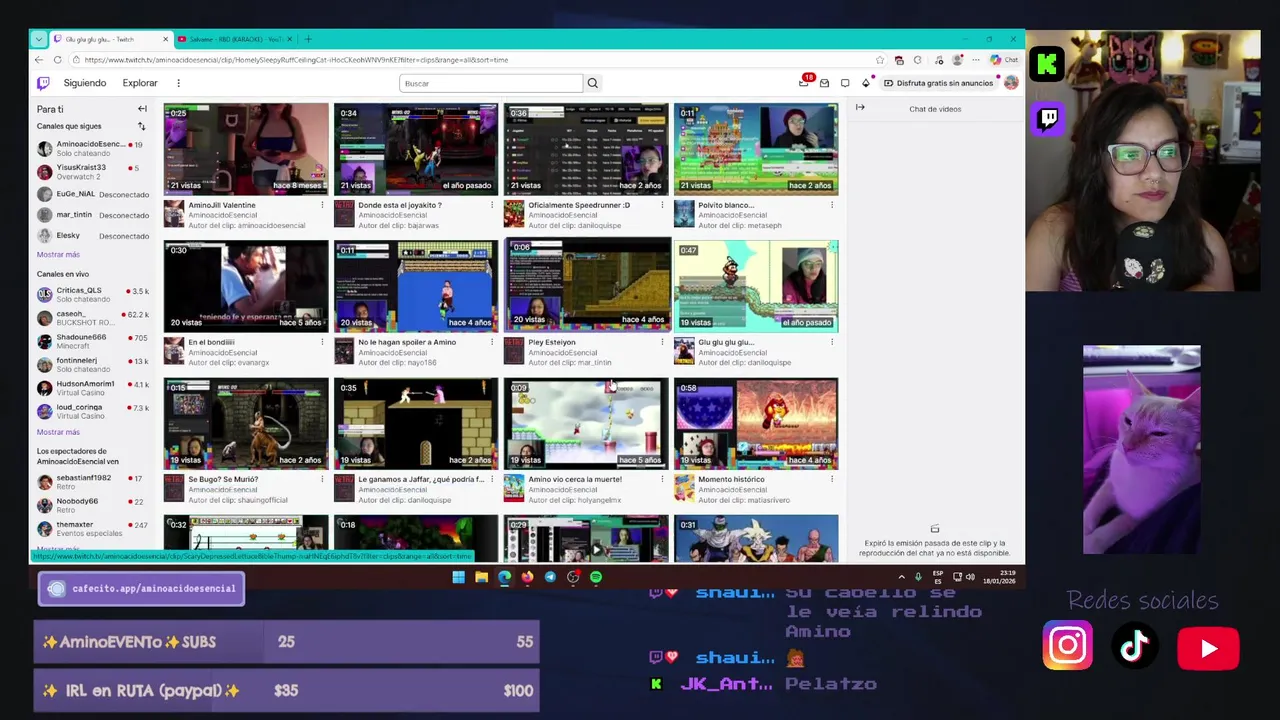Open Firefox from the taskbar
This screenshot has width=1280, height=720.
click(527, 577)
